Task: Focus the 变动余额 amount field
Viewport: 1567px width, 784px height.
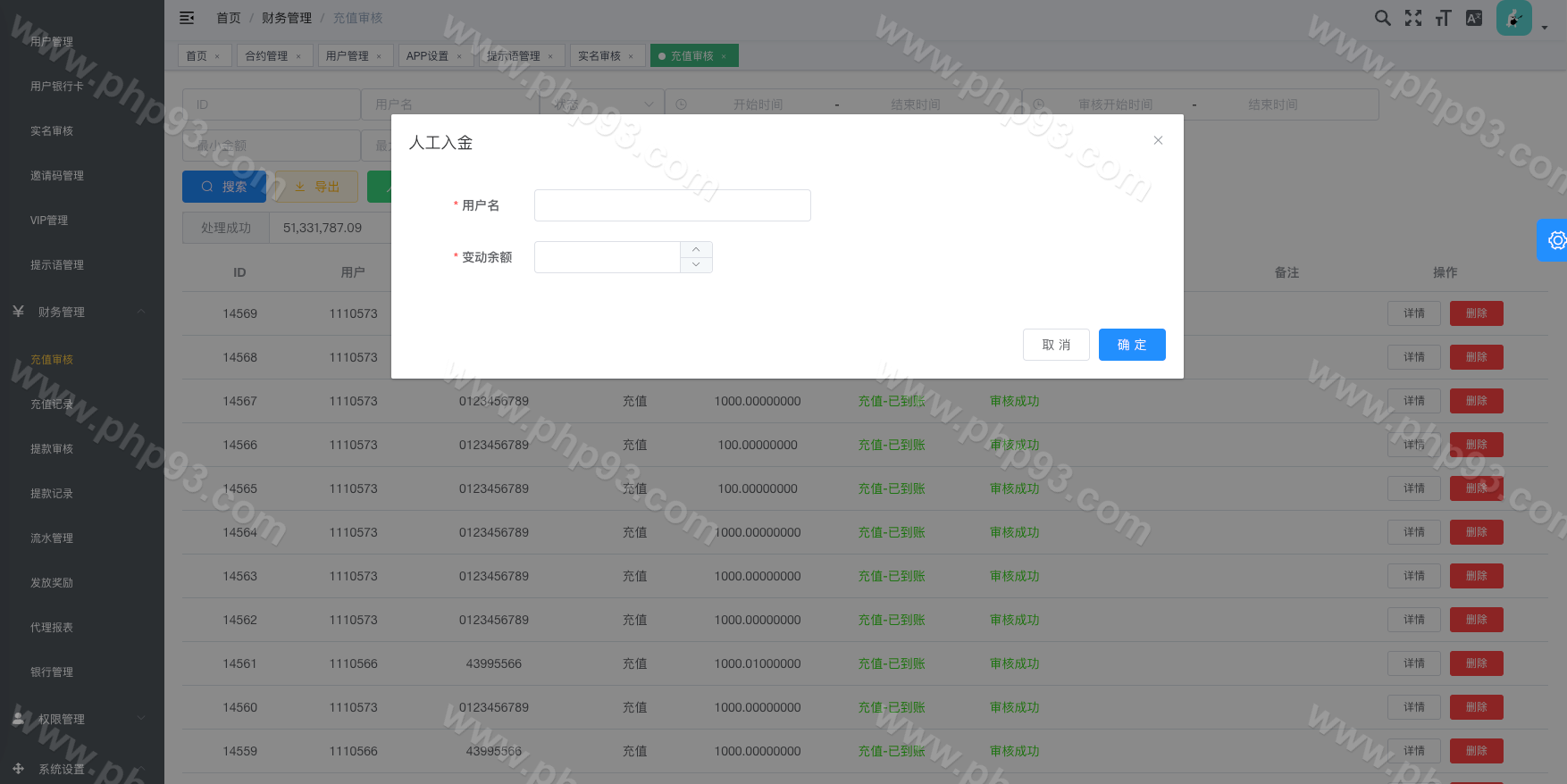Action: (x=608, y=257)
